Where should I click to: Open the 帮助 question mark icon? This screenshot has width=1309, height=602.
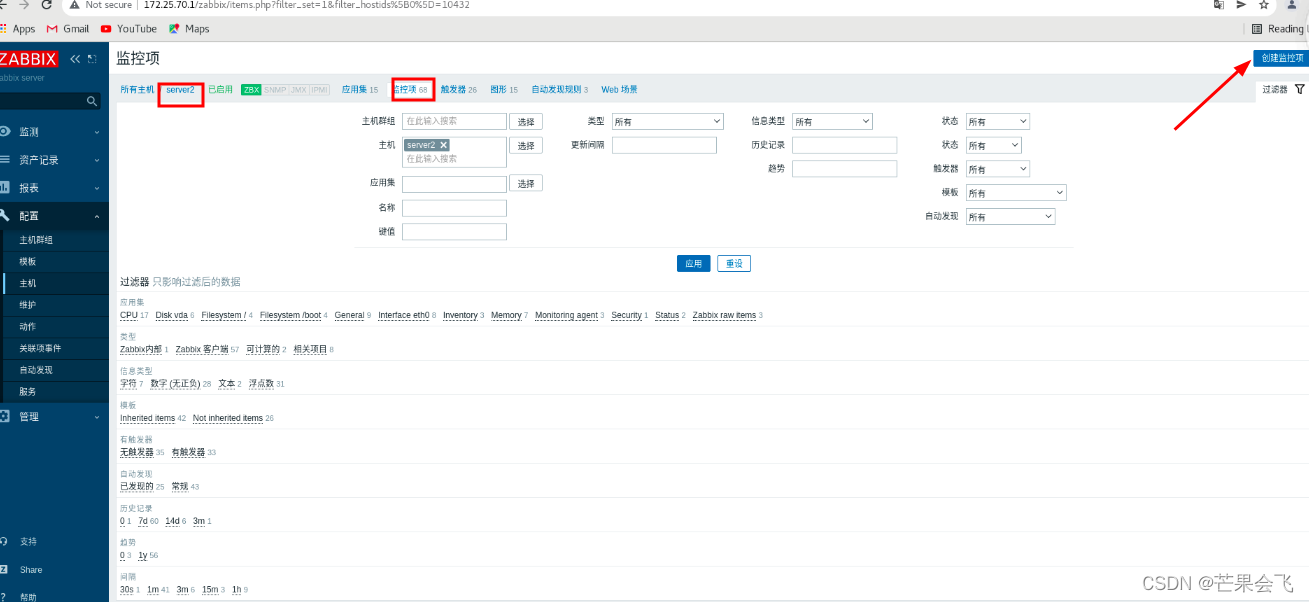[x=4, y=597]
